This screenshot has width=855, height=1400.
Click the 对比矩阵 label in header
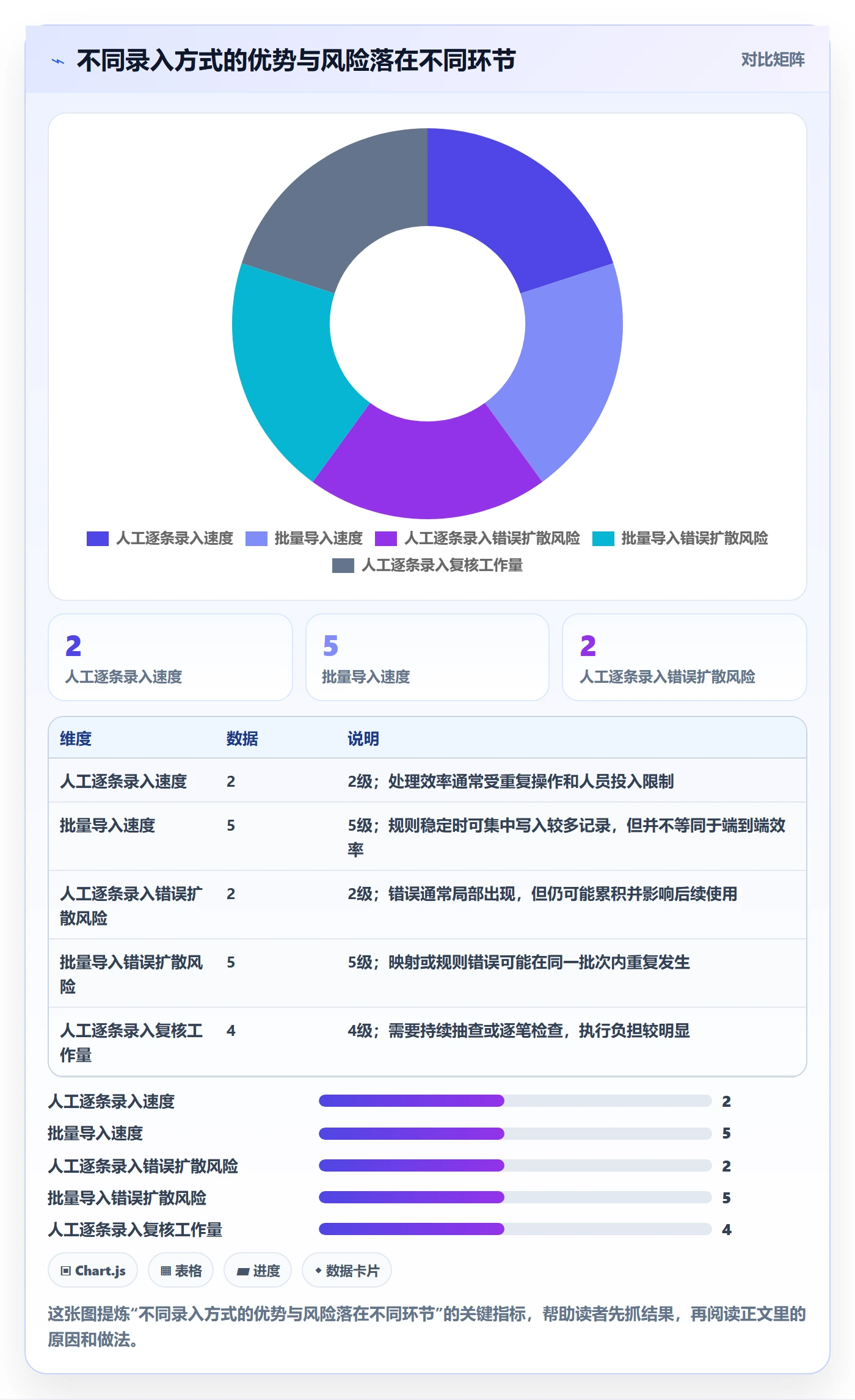773,59
